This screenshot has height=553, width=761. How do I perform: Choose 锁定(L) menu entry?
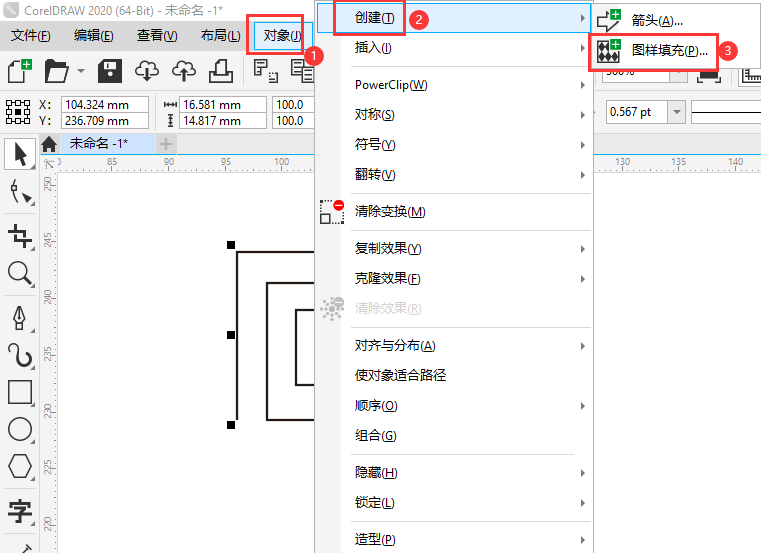(x=454, y=503)
